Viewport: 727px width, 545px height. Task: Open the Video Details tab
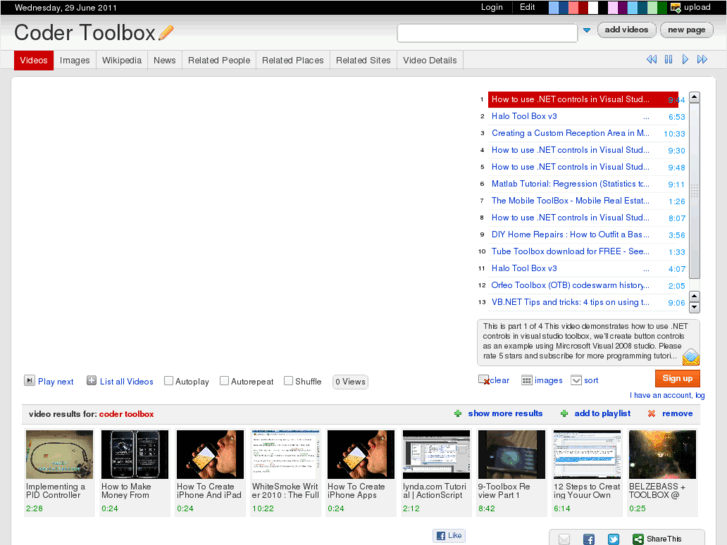(x=430, y=60)
